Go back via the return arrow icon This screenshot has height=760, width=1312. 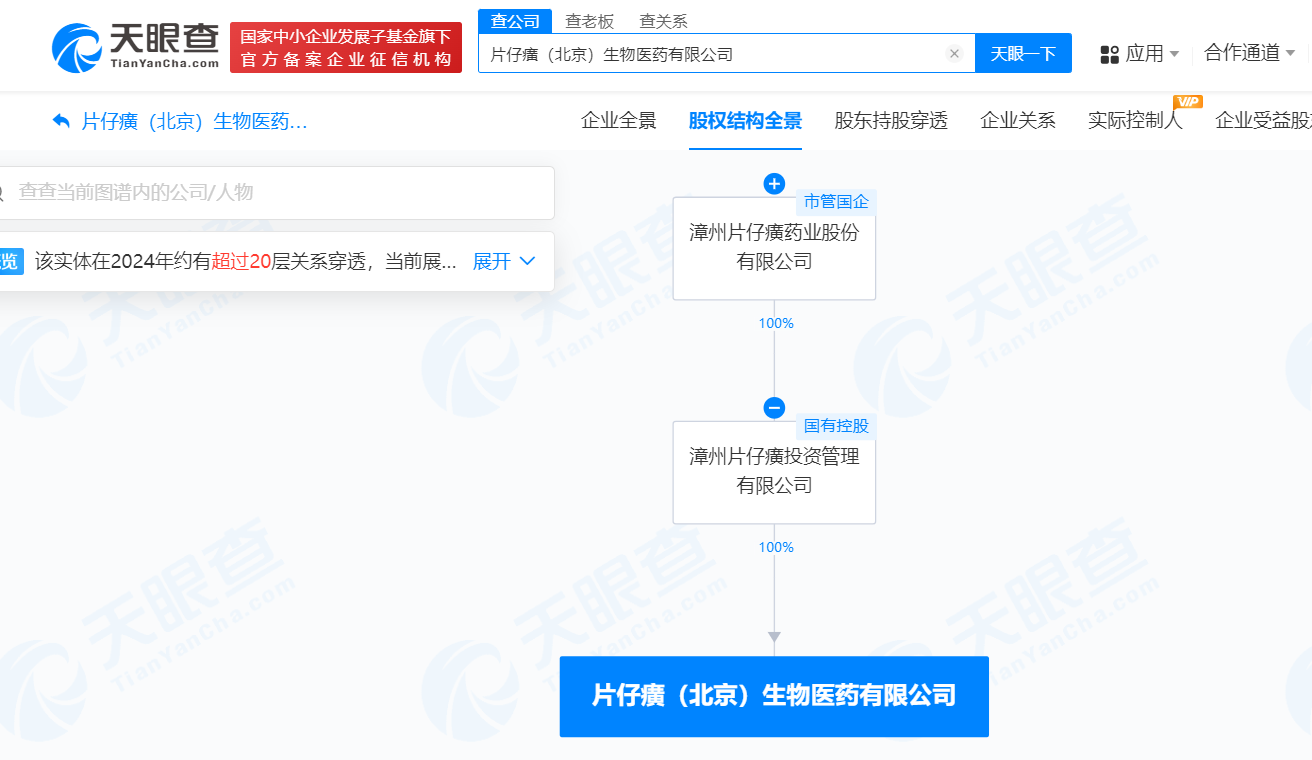(61, 122)
